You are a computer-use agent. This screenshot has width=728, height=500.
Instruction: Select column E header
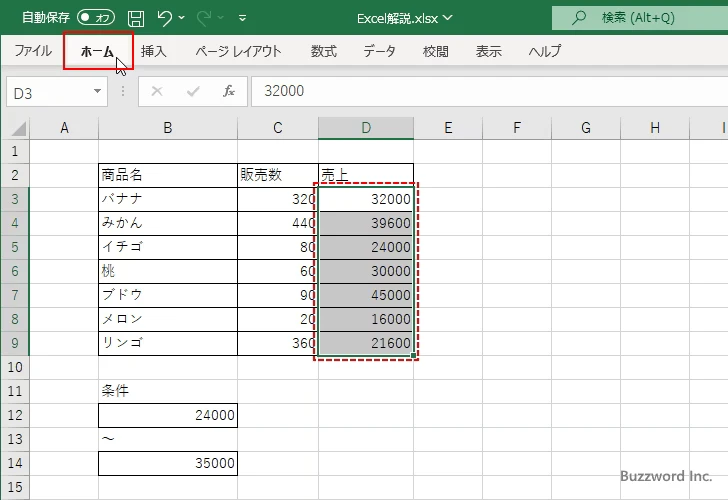448,128
